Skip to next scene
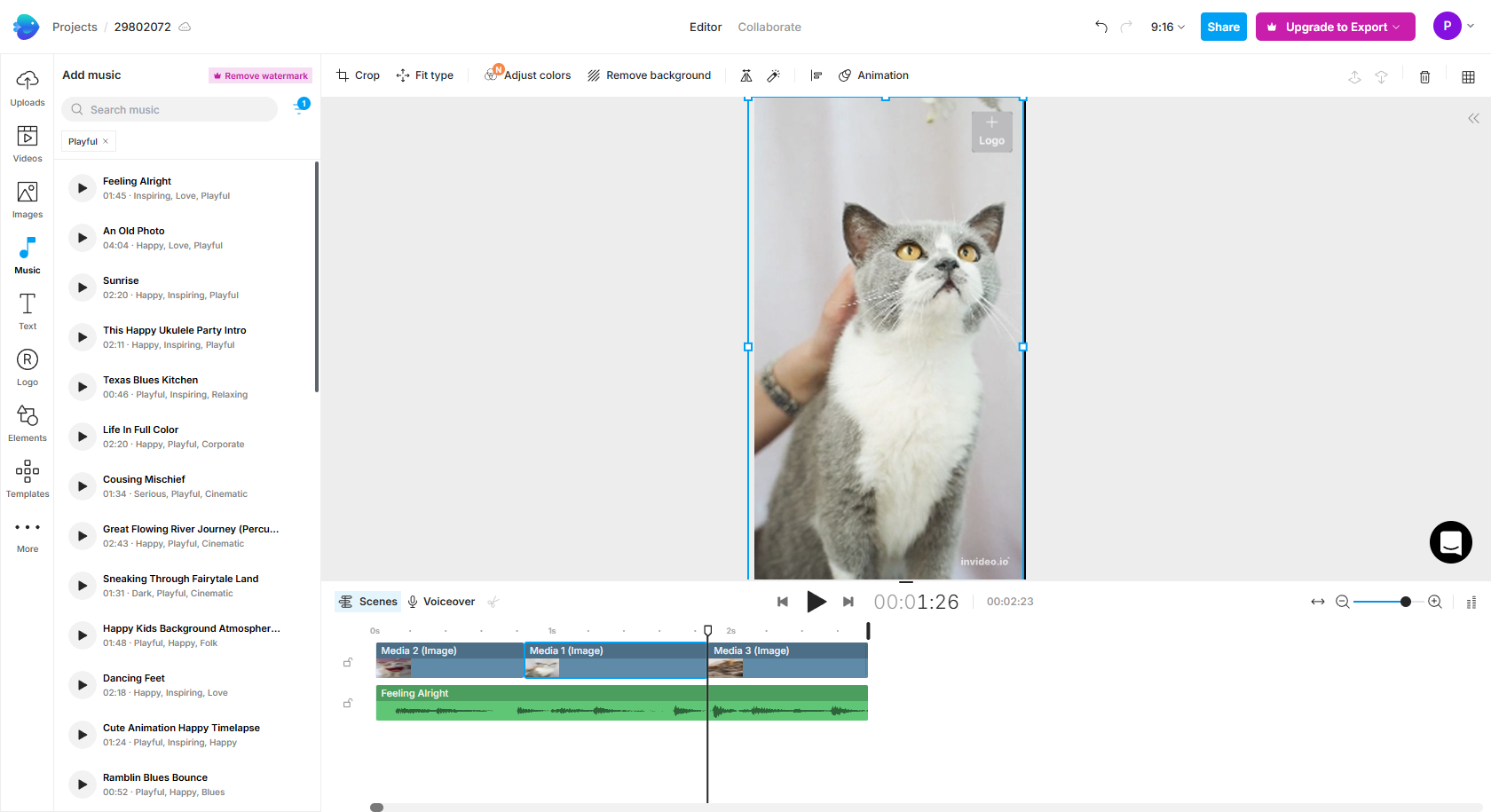1491x812 pixels. click(x=848, y=602)
